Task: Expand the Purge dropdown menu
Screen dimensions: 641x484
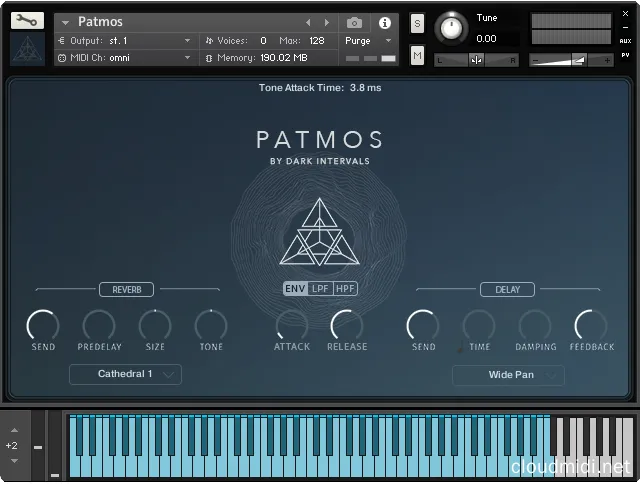Action: pos(363,41)
